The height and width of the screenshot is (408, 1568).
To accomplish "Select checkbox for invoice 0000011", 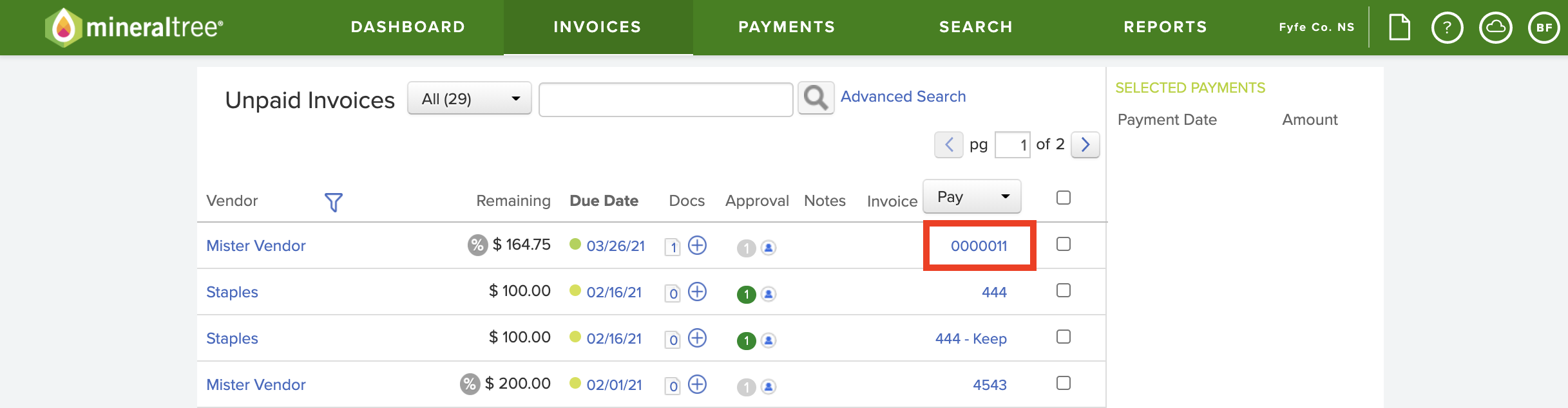I will pos(1064,244).
